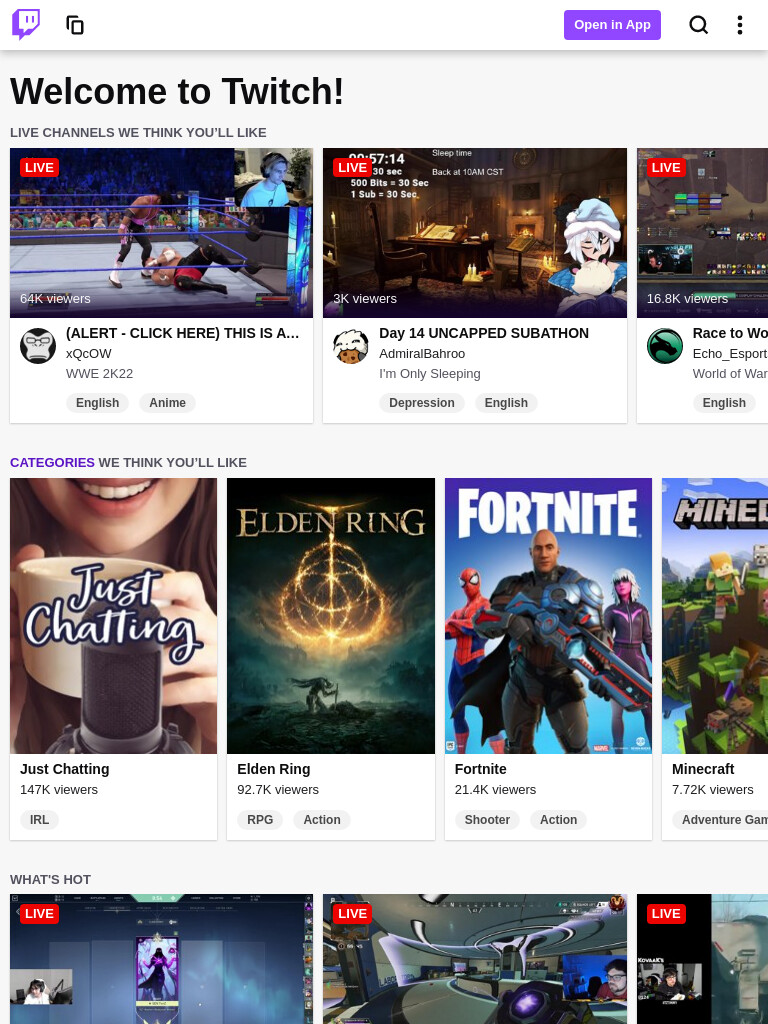Click 92.7K viewers text under Elden Ring
Image resolution: width=768 pixels, height=1024 pixels.
pos(278,790)
